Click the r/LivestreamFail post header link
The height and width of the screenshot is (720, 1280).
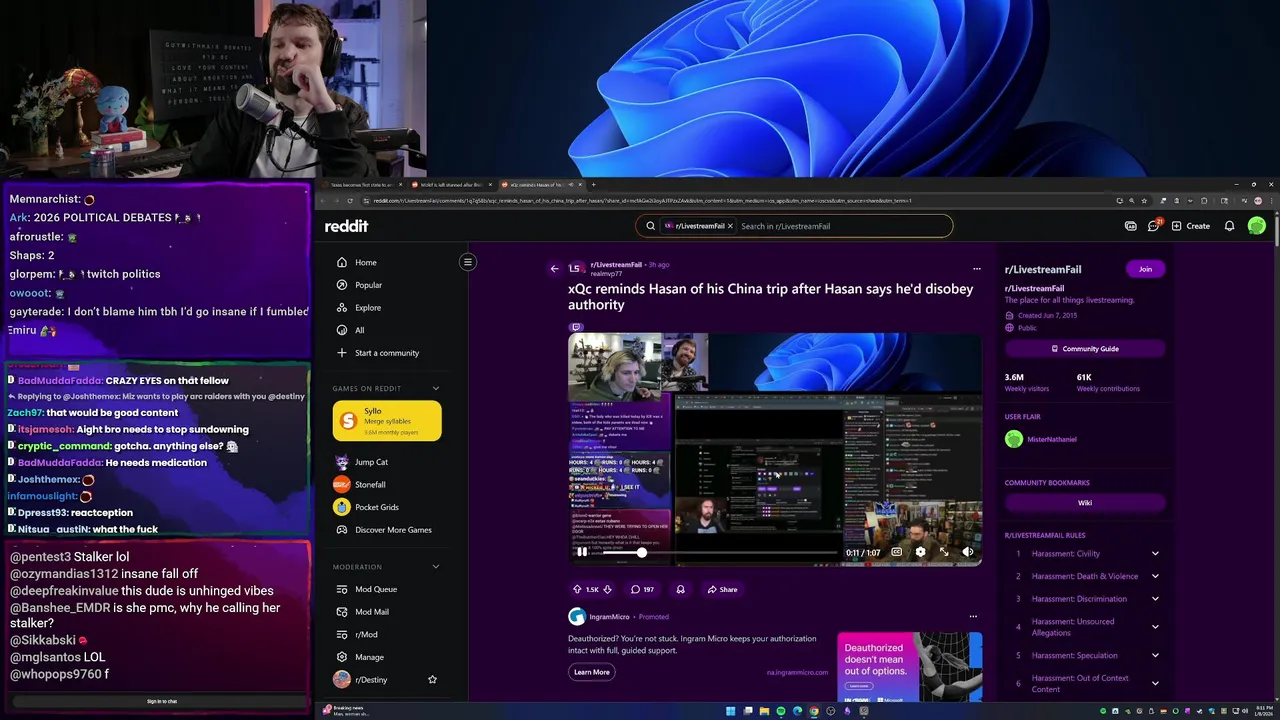(616, 265)
